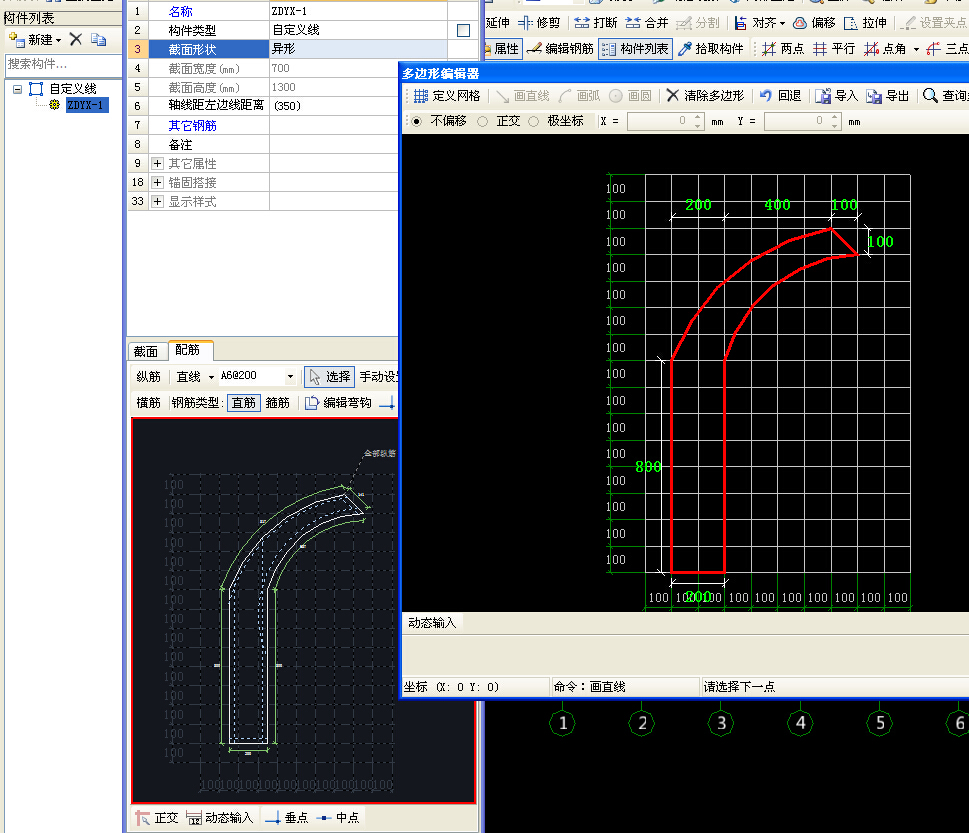Expand the 其它属性 property group

point(157,164)
